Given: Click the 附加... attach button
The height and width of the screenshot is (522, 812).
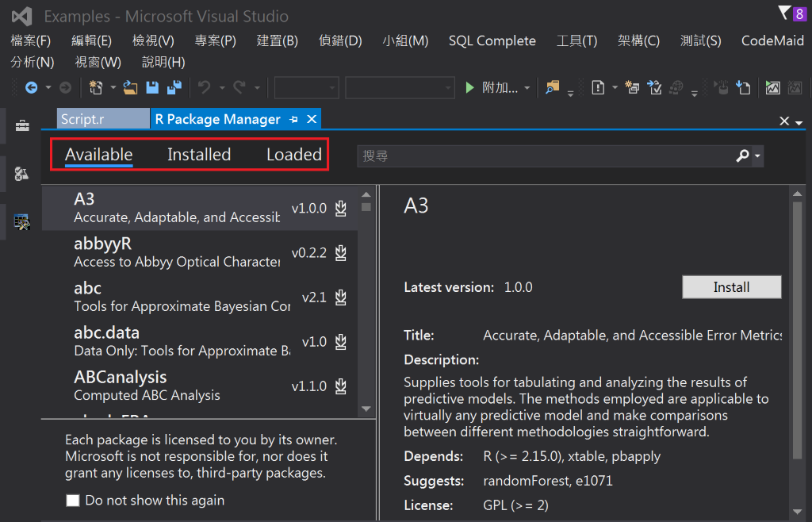Looking at the screenshot, I should [500, 88].
